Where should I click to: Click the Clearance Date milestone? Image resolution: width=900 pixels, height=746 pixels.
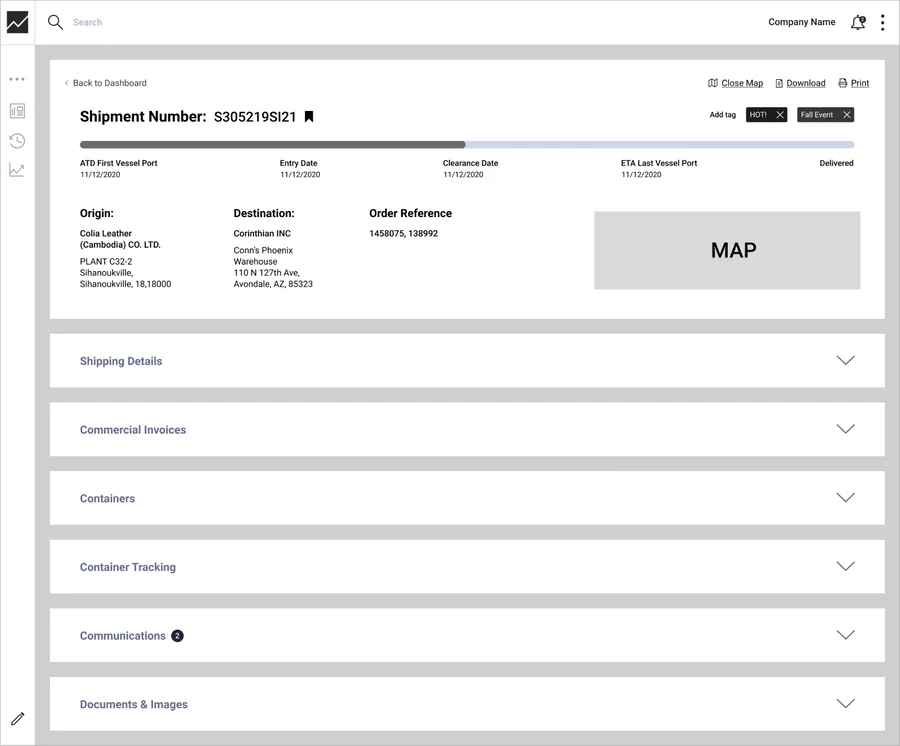[470, 169]
